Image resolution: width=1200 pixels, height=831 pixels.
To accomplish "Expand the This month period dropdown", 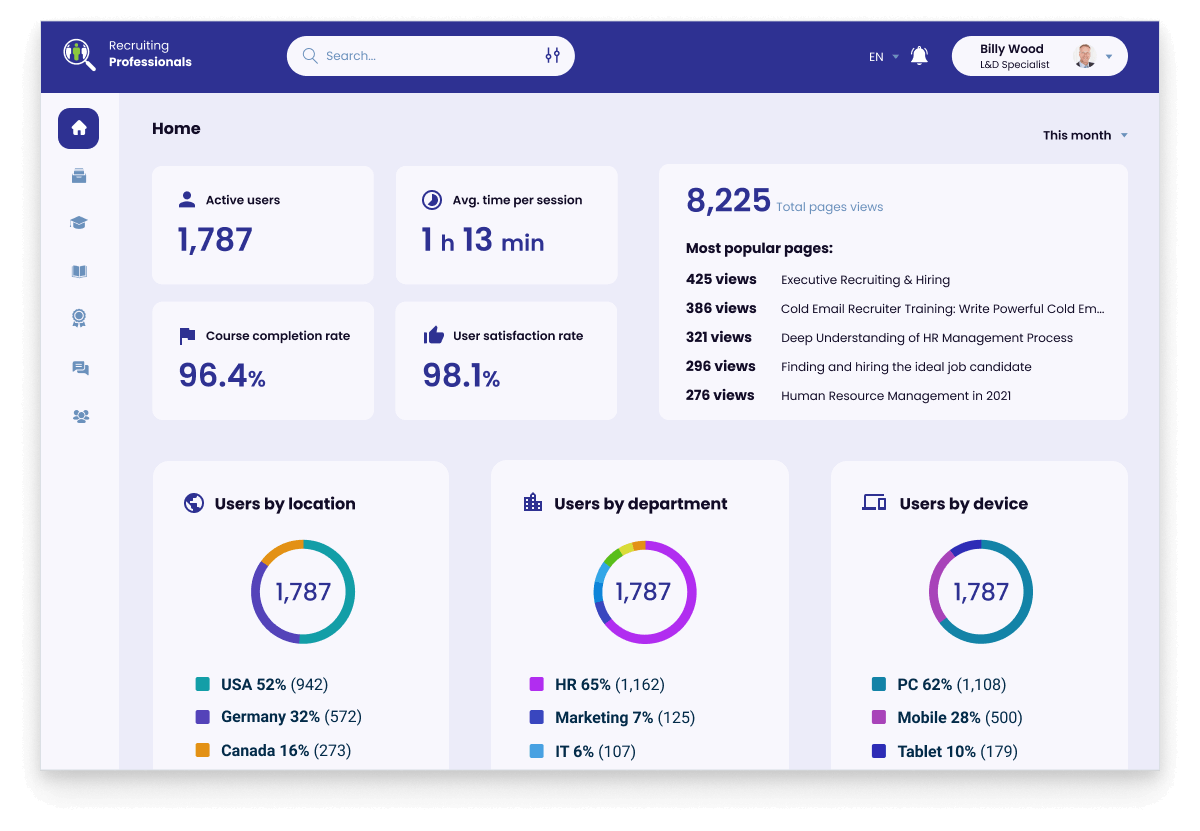I will (1085, 135).
